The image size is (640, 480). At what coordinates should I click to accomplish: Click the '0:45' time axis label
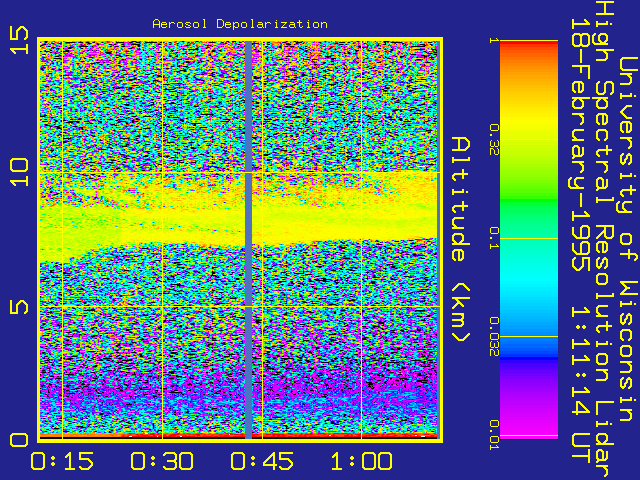262,462
